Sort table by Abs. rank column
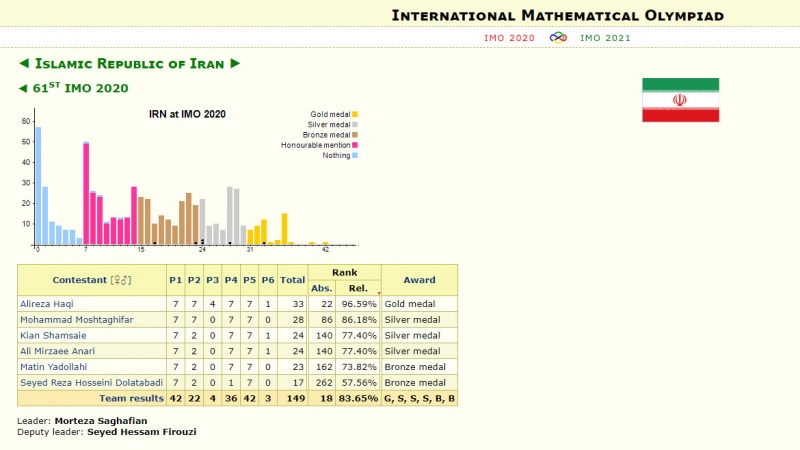The height and width of the screenshot is (450, 800). pos(322,289)
